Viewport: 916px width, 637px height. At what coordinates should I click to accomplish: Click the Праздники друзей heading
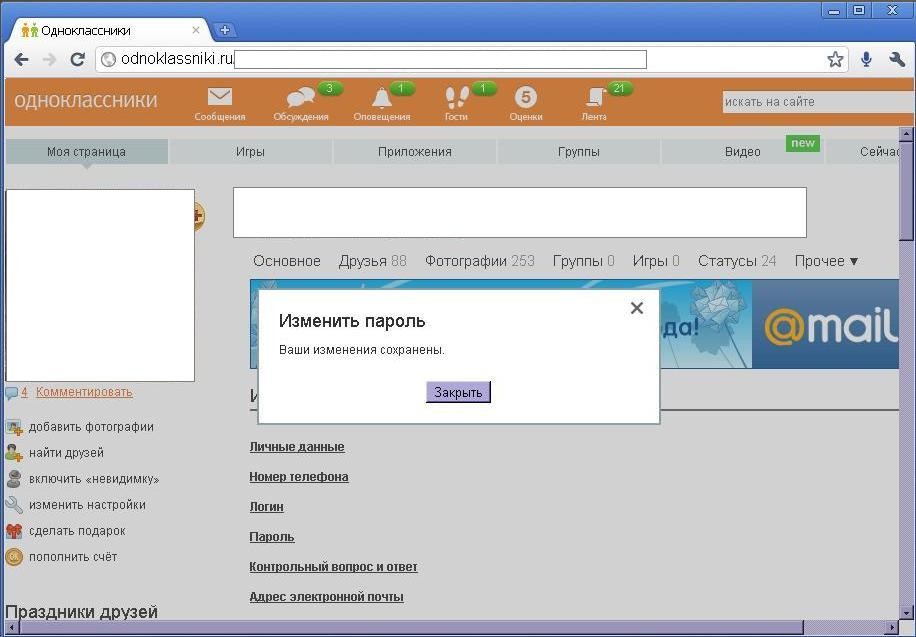(82, 612)
